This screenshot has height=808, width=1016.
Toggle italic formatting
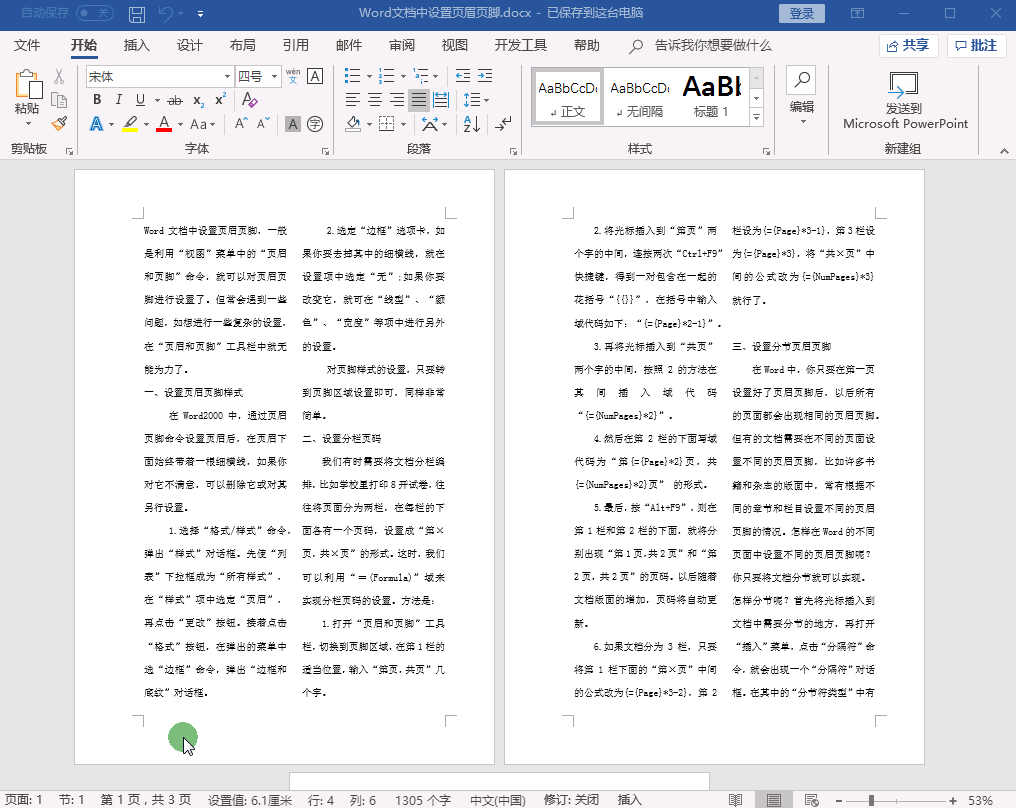(119, 100)
